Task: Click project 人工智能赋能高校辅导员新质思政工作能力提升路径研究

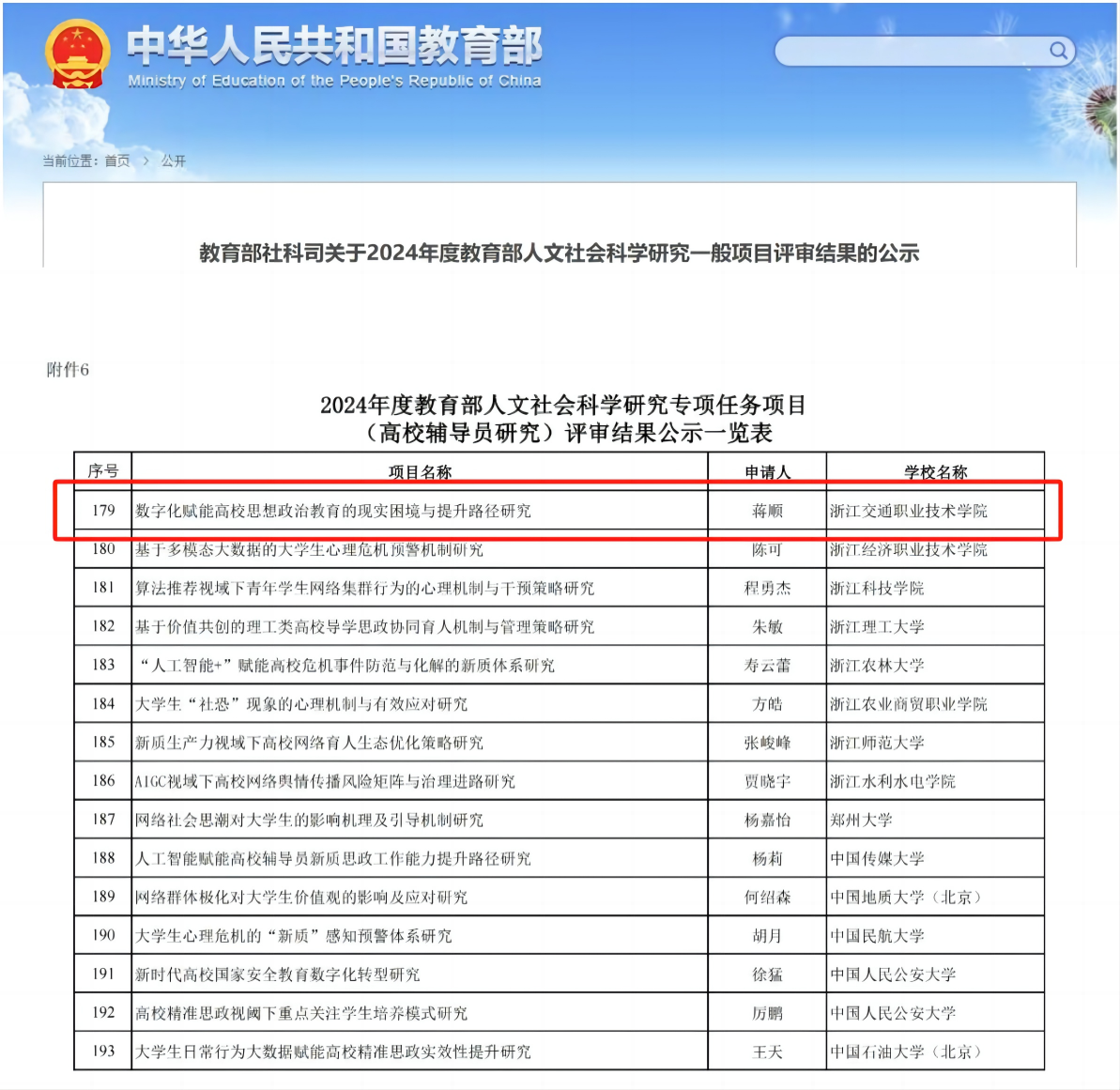Action: click(x=333, y=858)
